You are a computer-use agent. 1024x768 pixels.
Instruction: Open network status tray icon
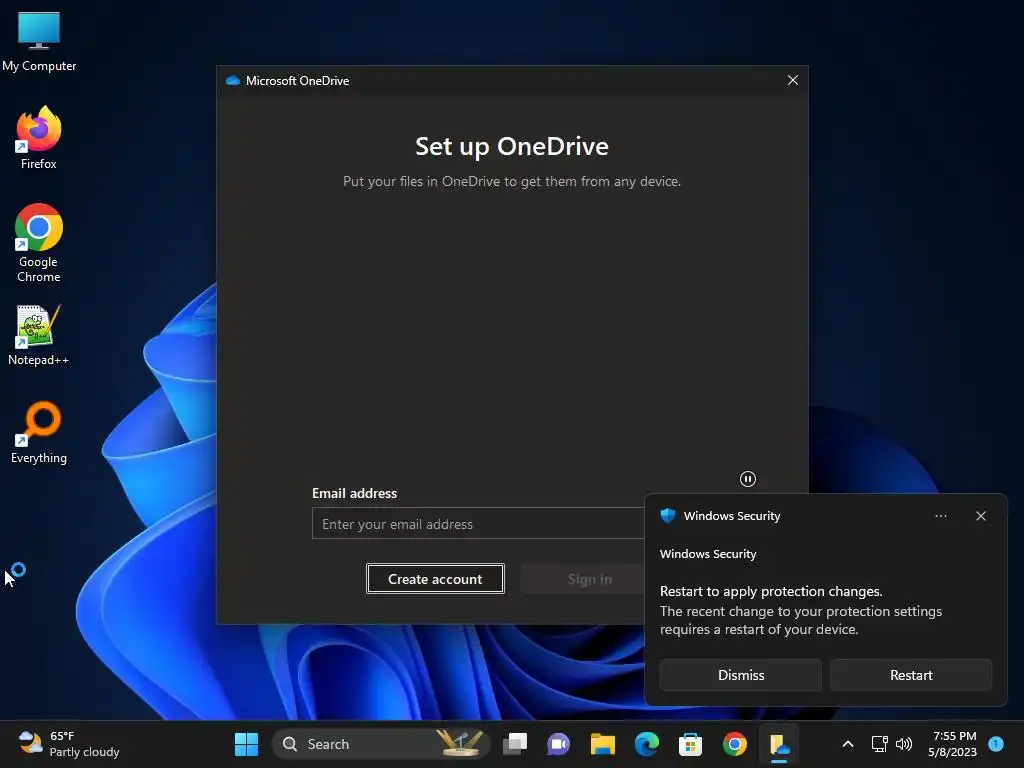pyautogui.click(x=879, y=744)
